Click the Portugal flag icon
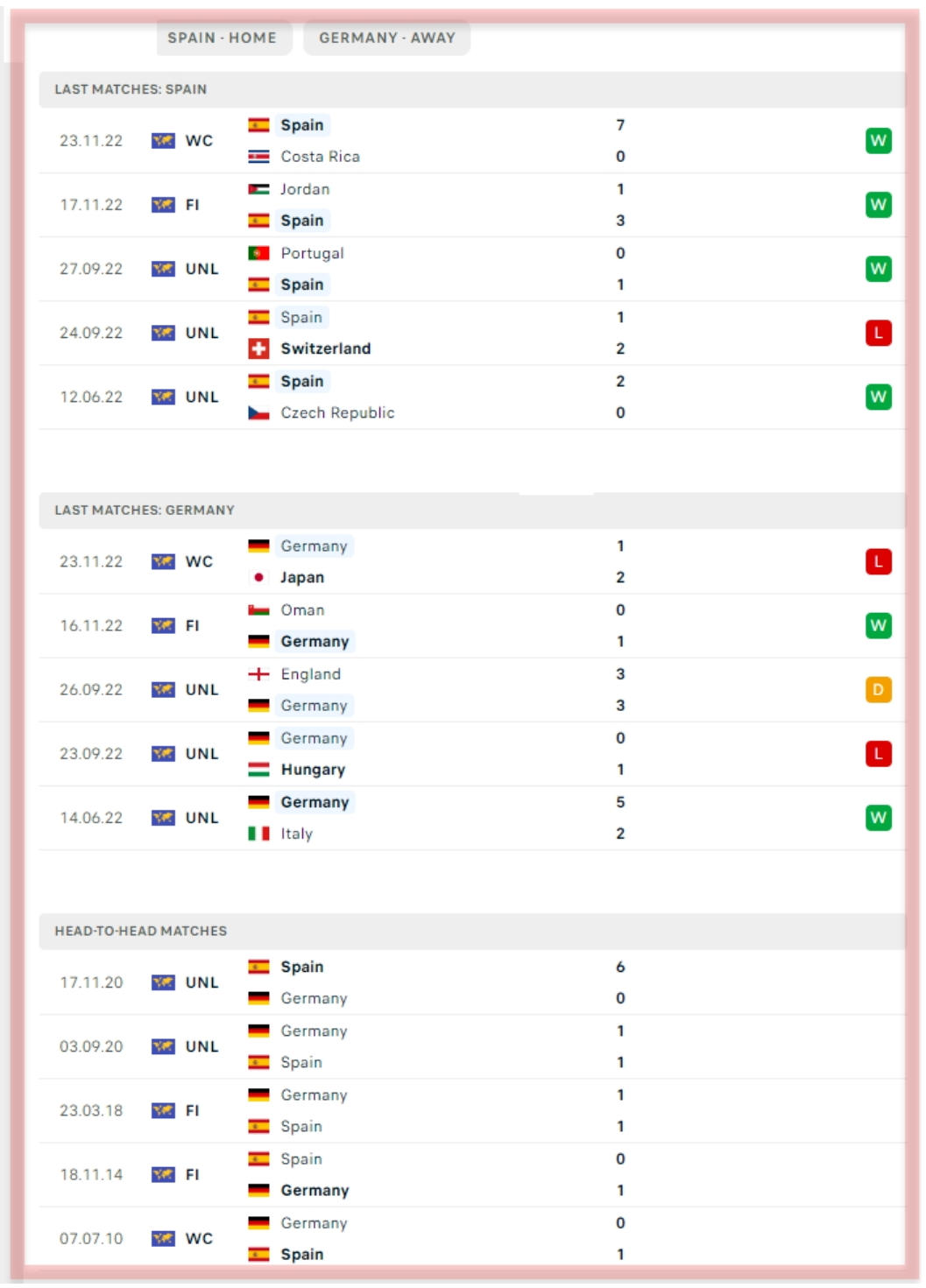 (258, 253)
